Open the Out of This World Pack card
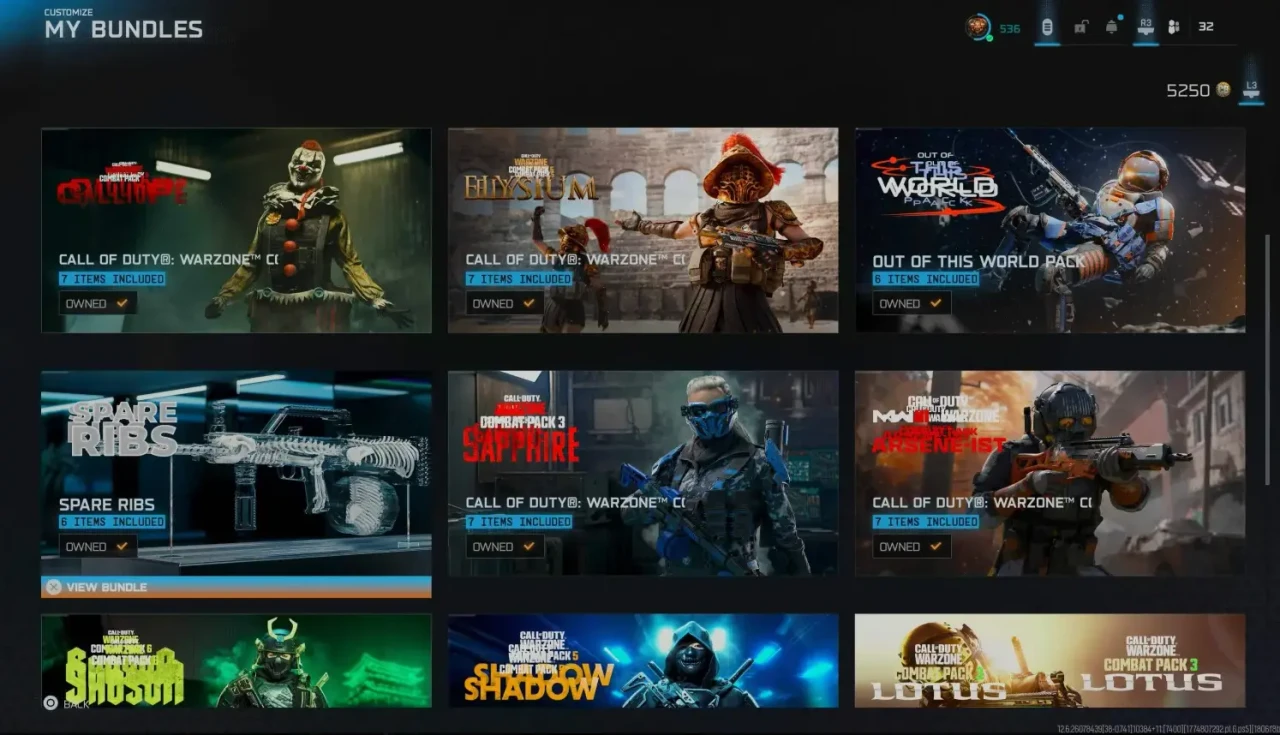This screenshot has width=1280, height=735. tap(1050, 230)
